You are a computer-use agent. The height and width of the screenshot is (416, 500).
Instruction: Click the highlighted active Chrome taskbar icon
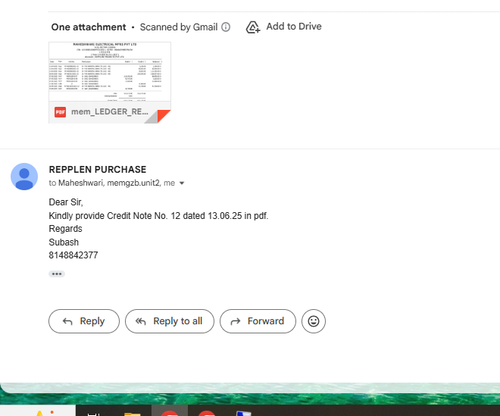170,412
